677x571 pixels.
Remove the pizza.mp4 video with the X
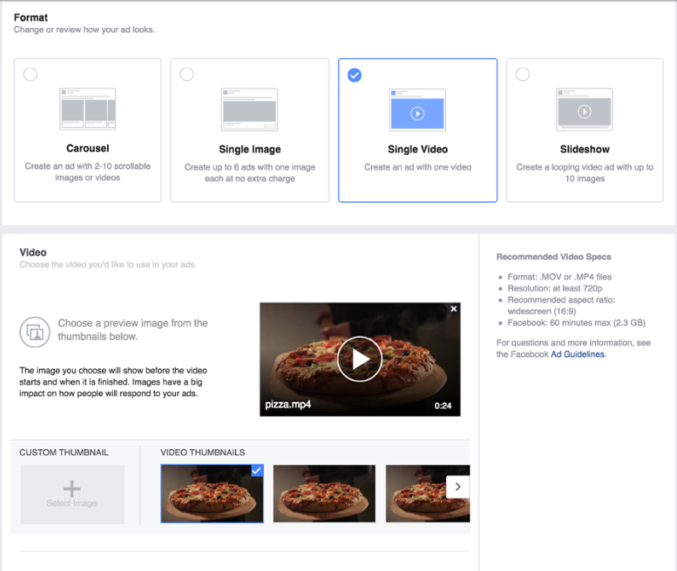tap(453, 309)
